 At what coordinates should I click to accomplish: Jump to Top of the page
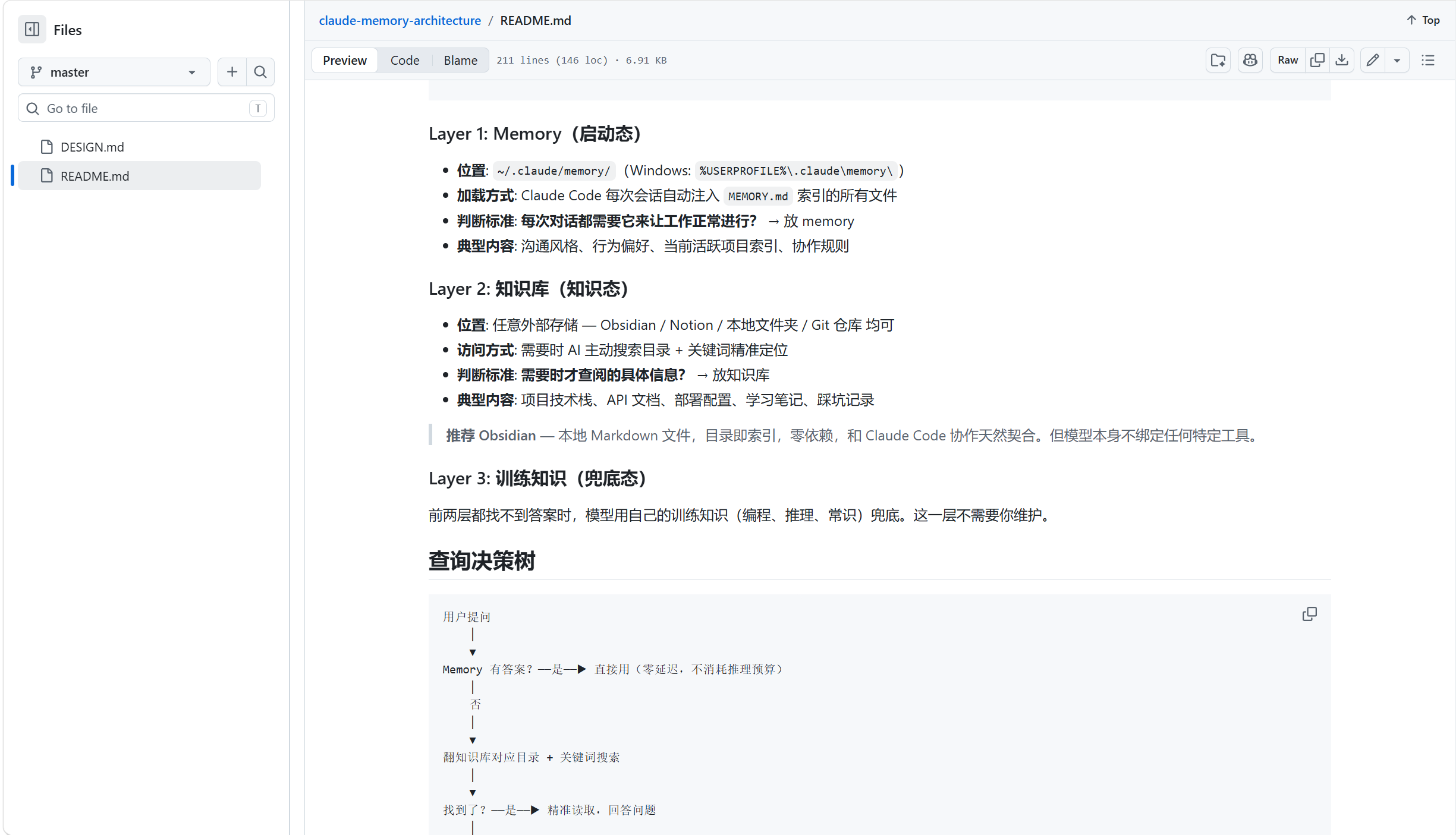pos(1423,20)
